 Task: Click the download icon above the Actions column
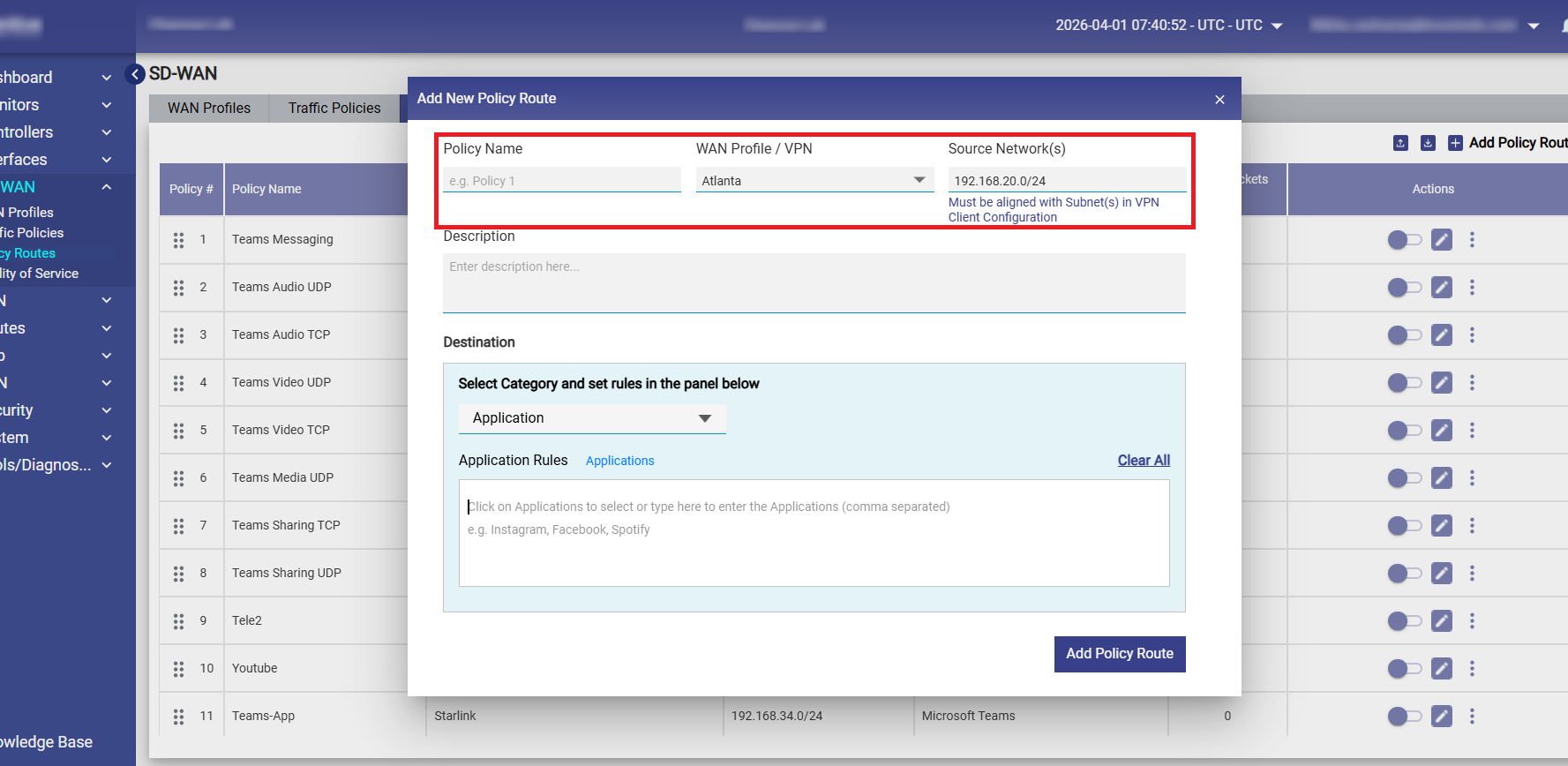(1428, 143)
